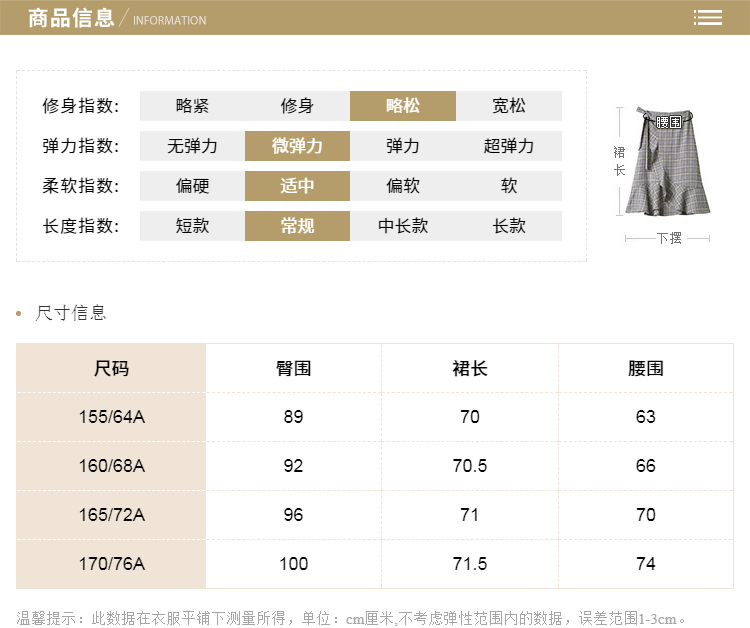
Task: Select 无弹力 elasticity option
Action: click(192, 146)
